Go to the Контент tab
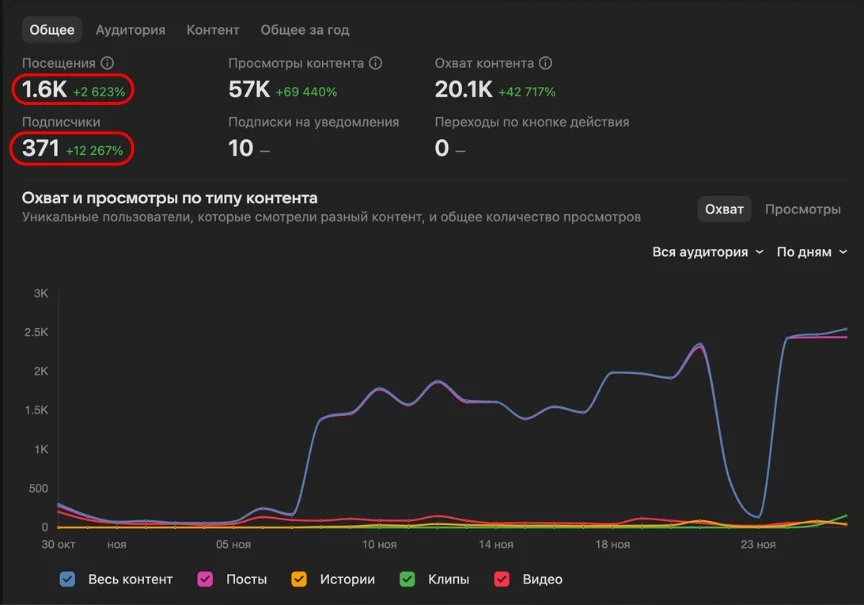Image resolution: width=864 pixels, height=605 pixels. [213, 30]
